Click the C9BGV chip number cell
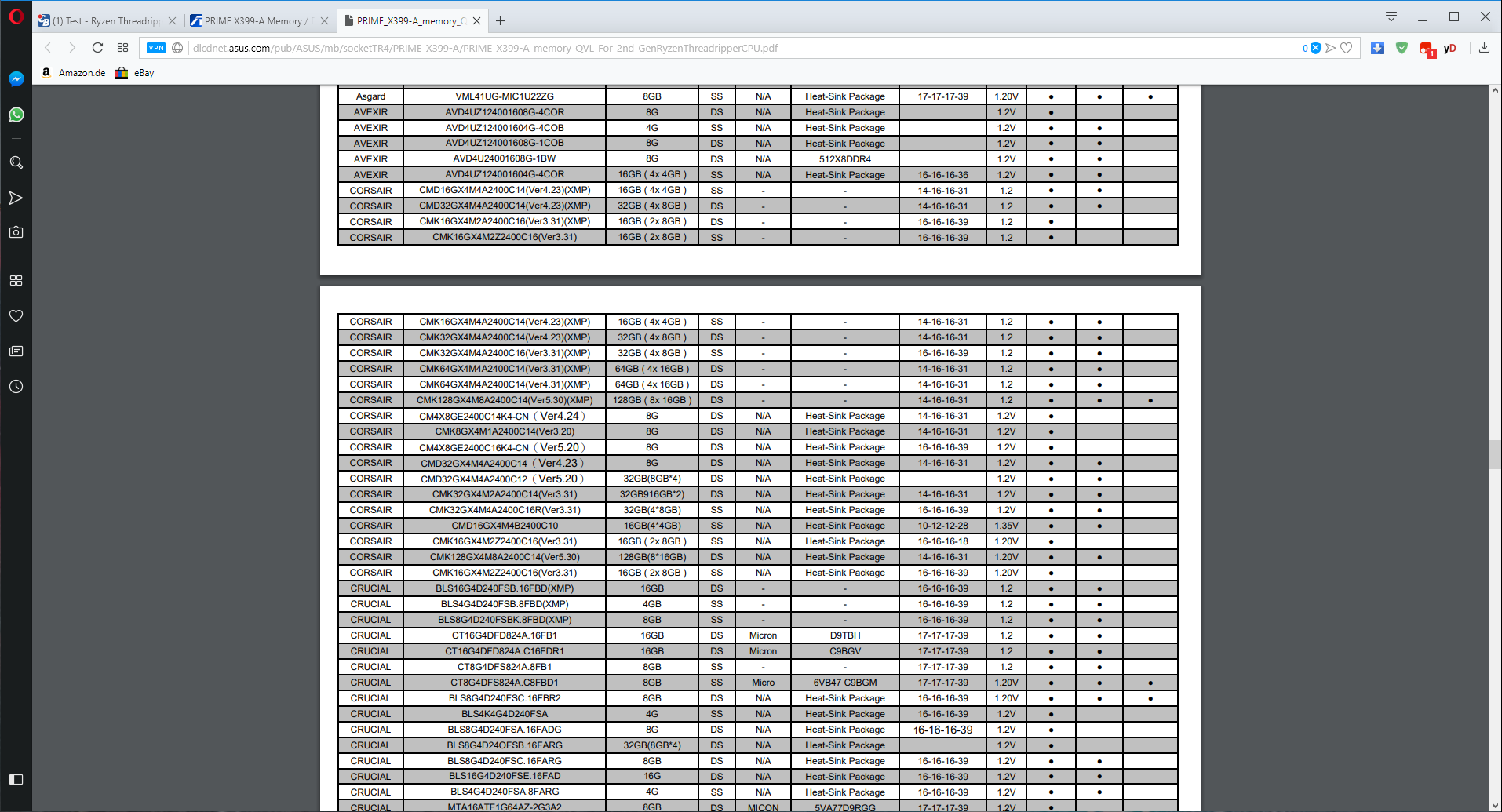Screen dimensions: 1502x812 [x=845, y=651]
